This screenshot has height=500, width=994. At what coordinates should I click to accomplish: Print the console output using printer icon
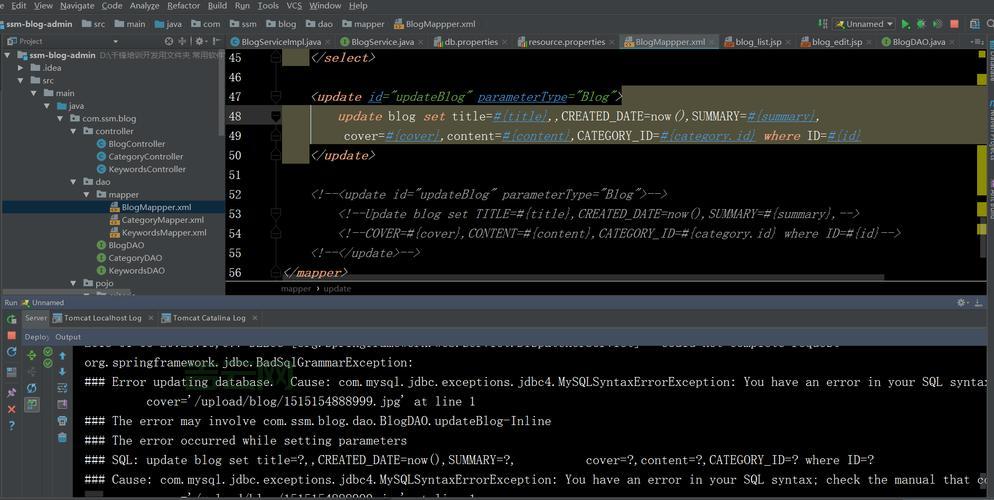click(x=62, y=421)
